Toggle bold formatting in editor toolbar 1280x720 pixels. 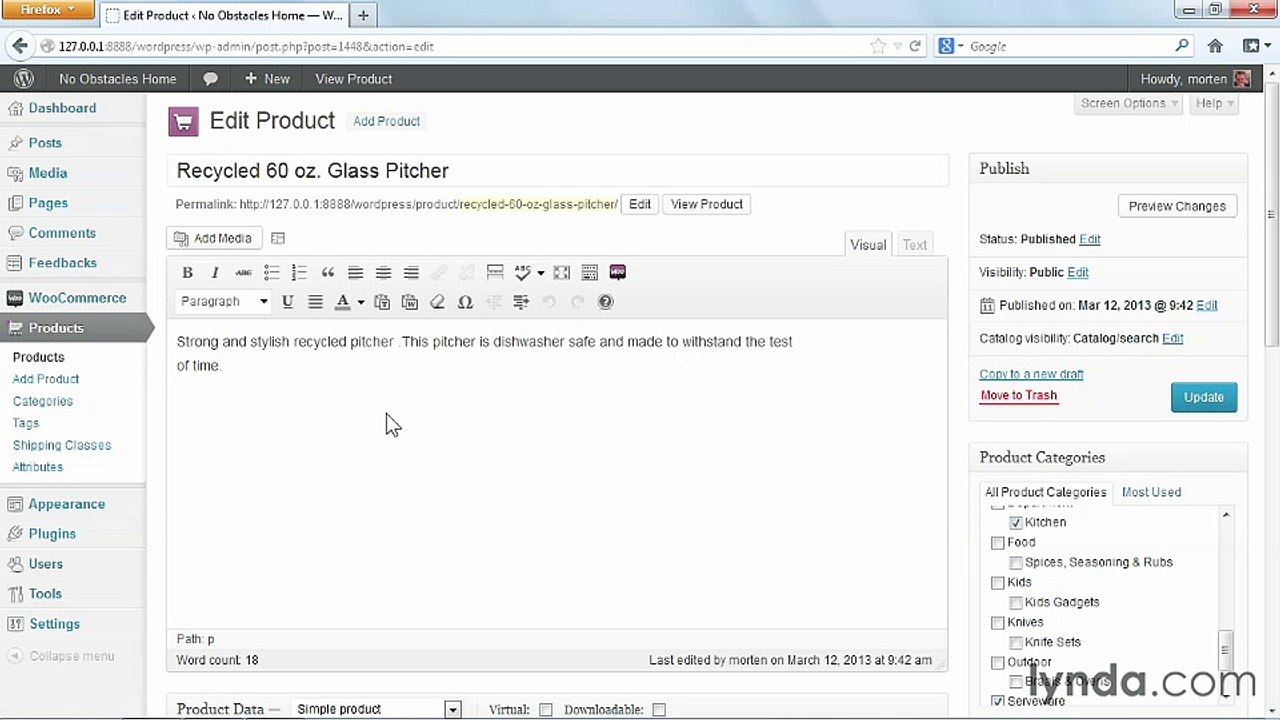point(187,272)
